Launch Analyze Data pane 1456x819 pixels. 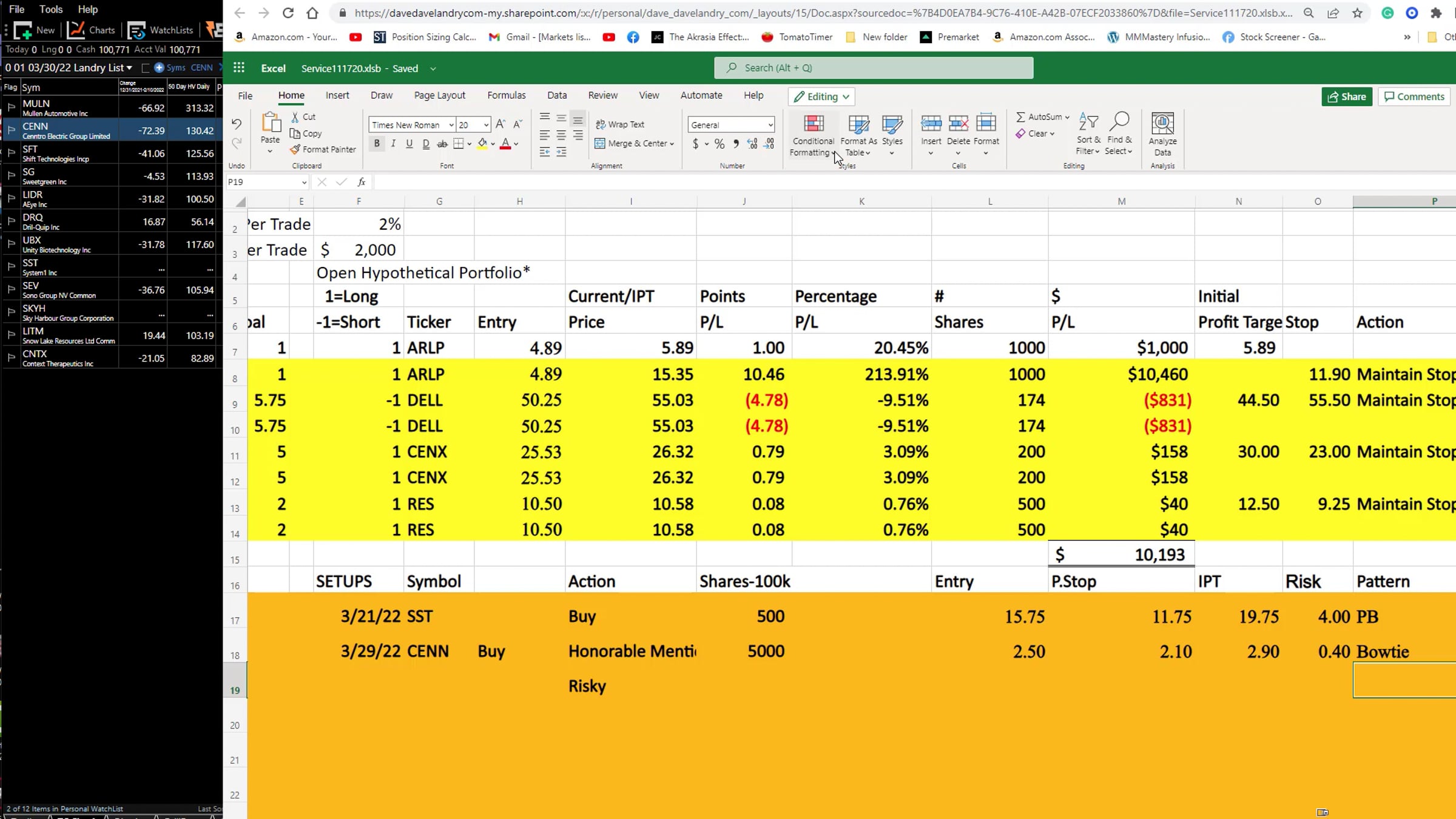pyautogui.click(x=1162, y=135)
